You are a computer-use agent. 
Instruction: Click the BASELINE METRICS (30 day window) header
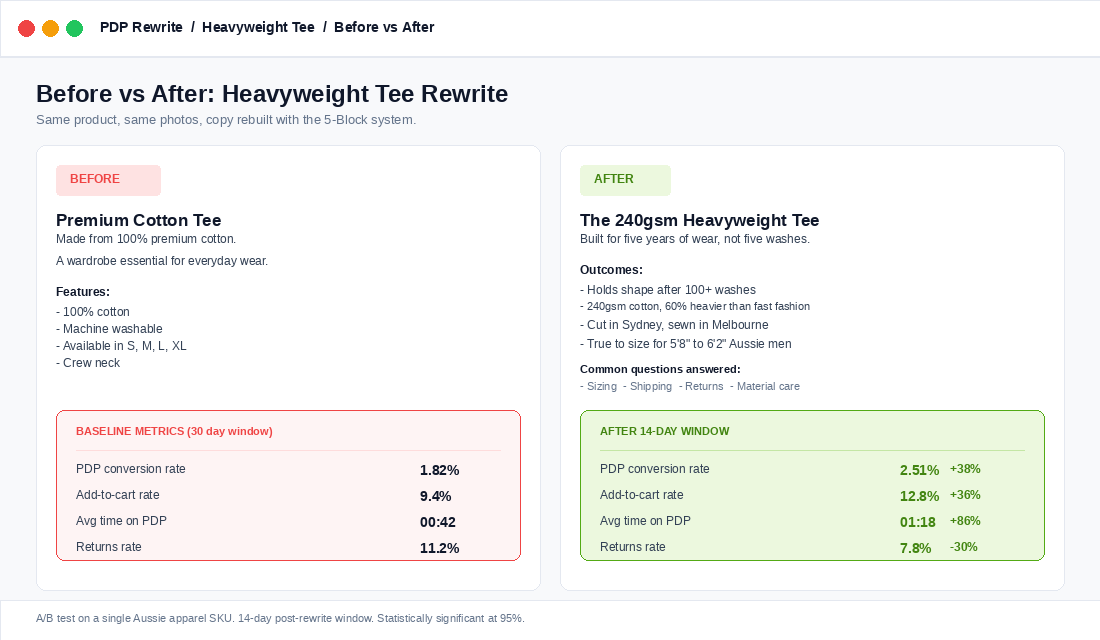pos(174,432)
